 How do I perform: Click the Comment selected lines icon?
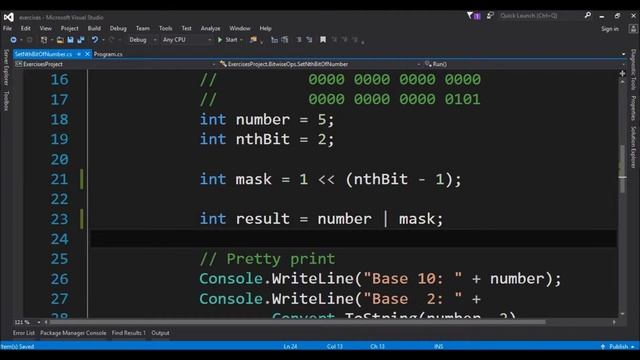pos(274,40)
